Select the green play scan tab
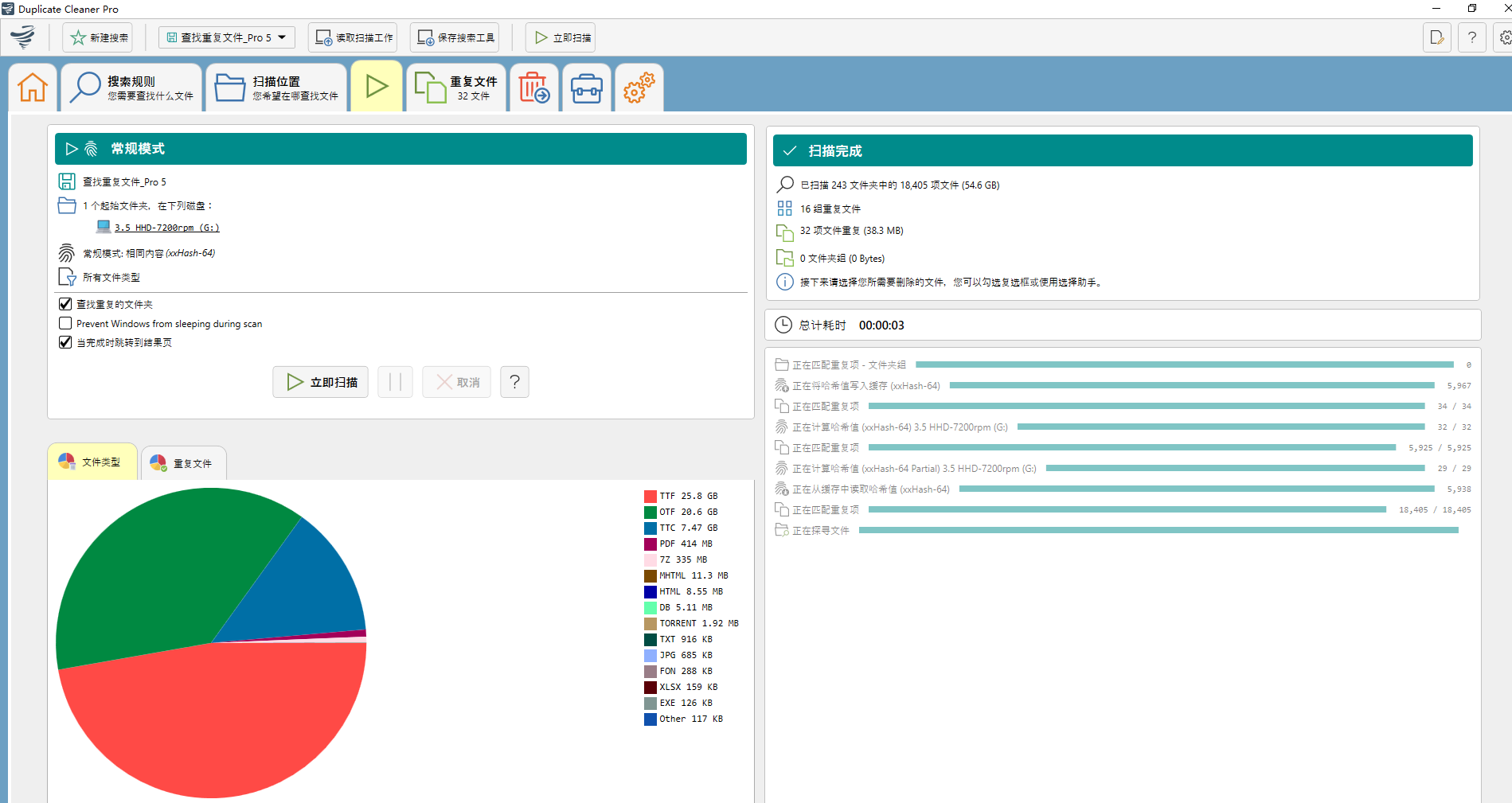This screenshot has width=1512, height=803. tap(377, 86)
